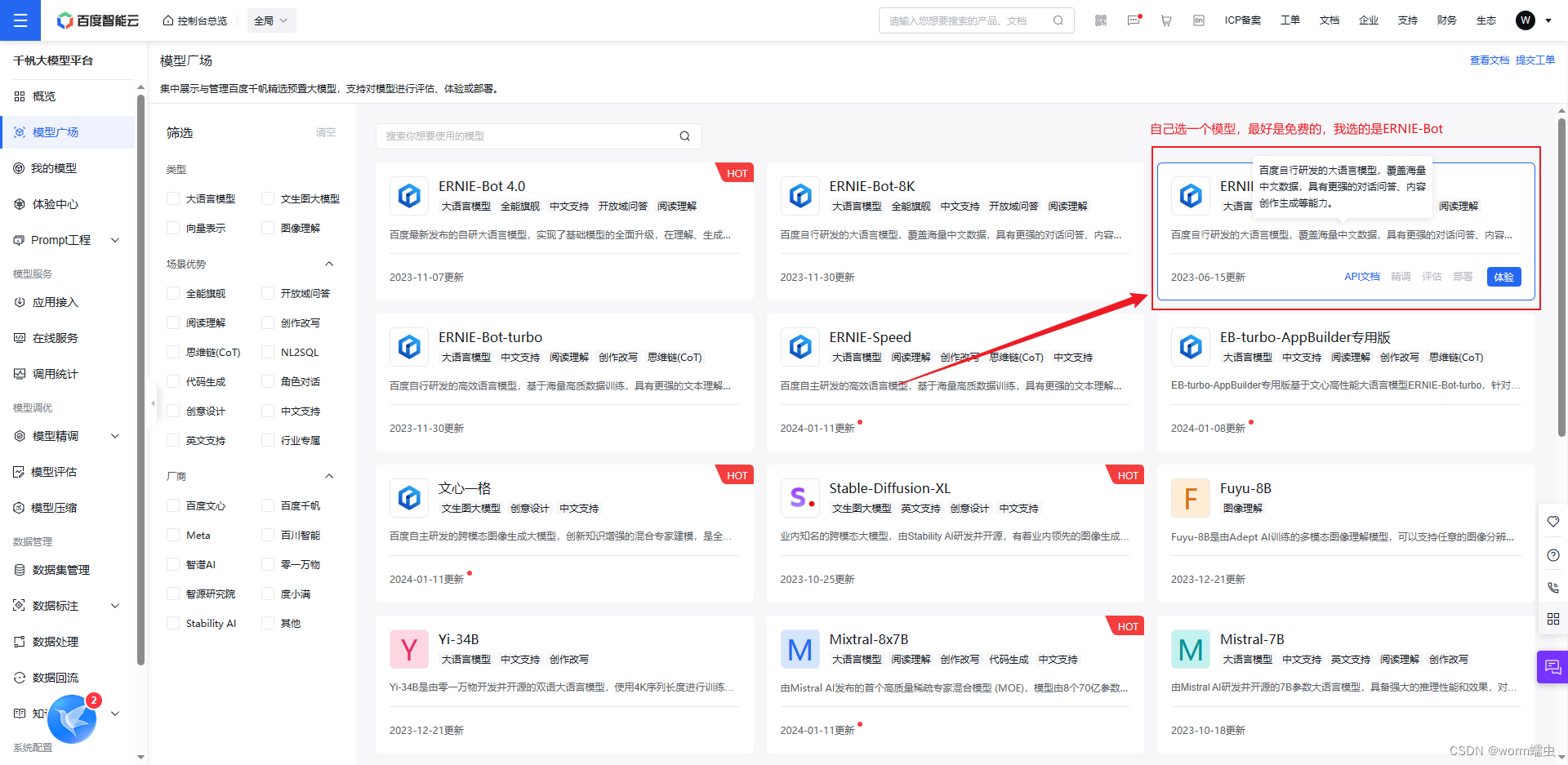
Task: Click the 提交工单 link
Action: click(1535, 60)
